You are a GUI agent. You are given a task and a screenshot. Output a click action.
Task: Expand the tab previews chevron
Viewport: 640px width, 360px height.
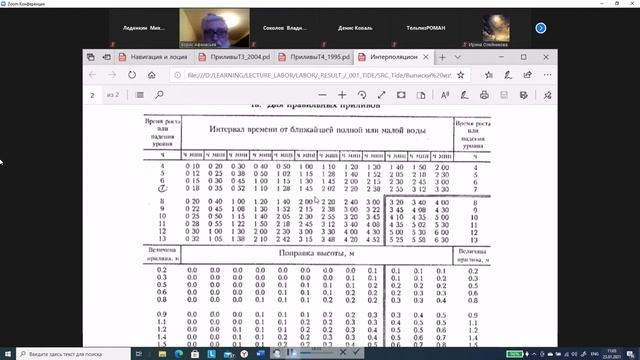point(458,57)
